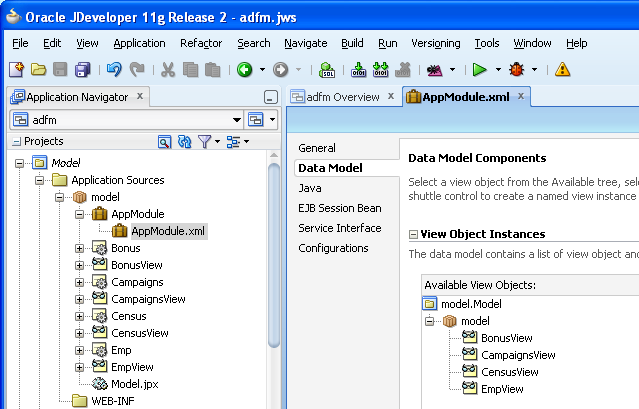Open the SQL worksheet icon
Image resolution: width=639 pixels, height=409 pixels.
[x=327, y=70]
